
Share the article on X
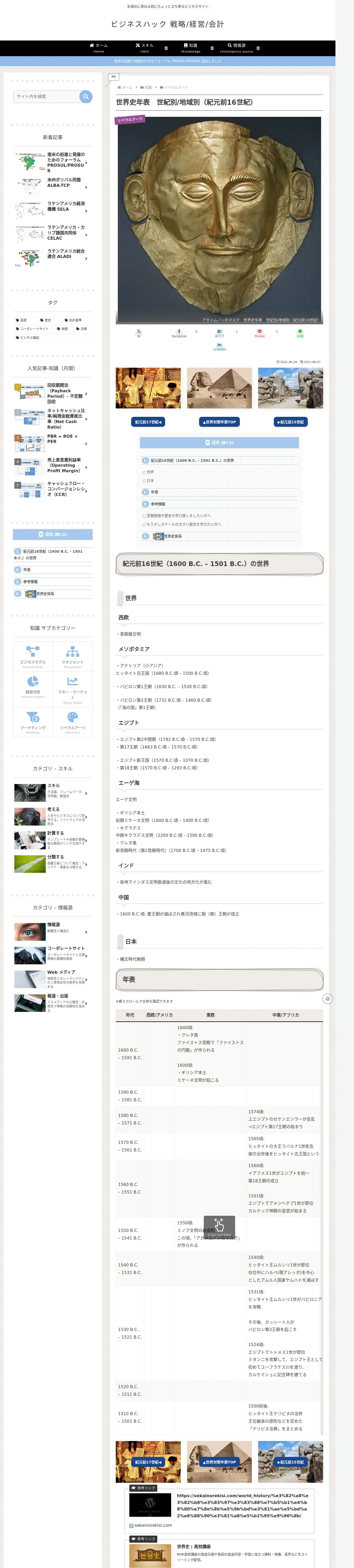point(139,333)
